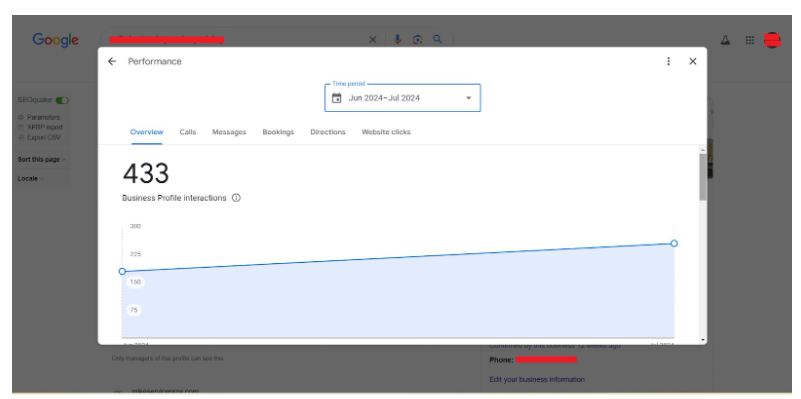Click the Business Profile interactions info icon
The width and height of the screenshot is (801, 399).
(x=236, y=198)
